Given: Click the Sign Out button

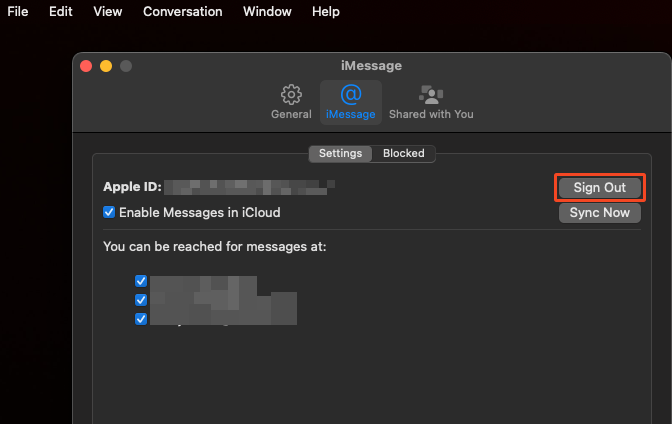Looking at the screenshot, I should point(600,187).
